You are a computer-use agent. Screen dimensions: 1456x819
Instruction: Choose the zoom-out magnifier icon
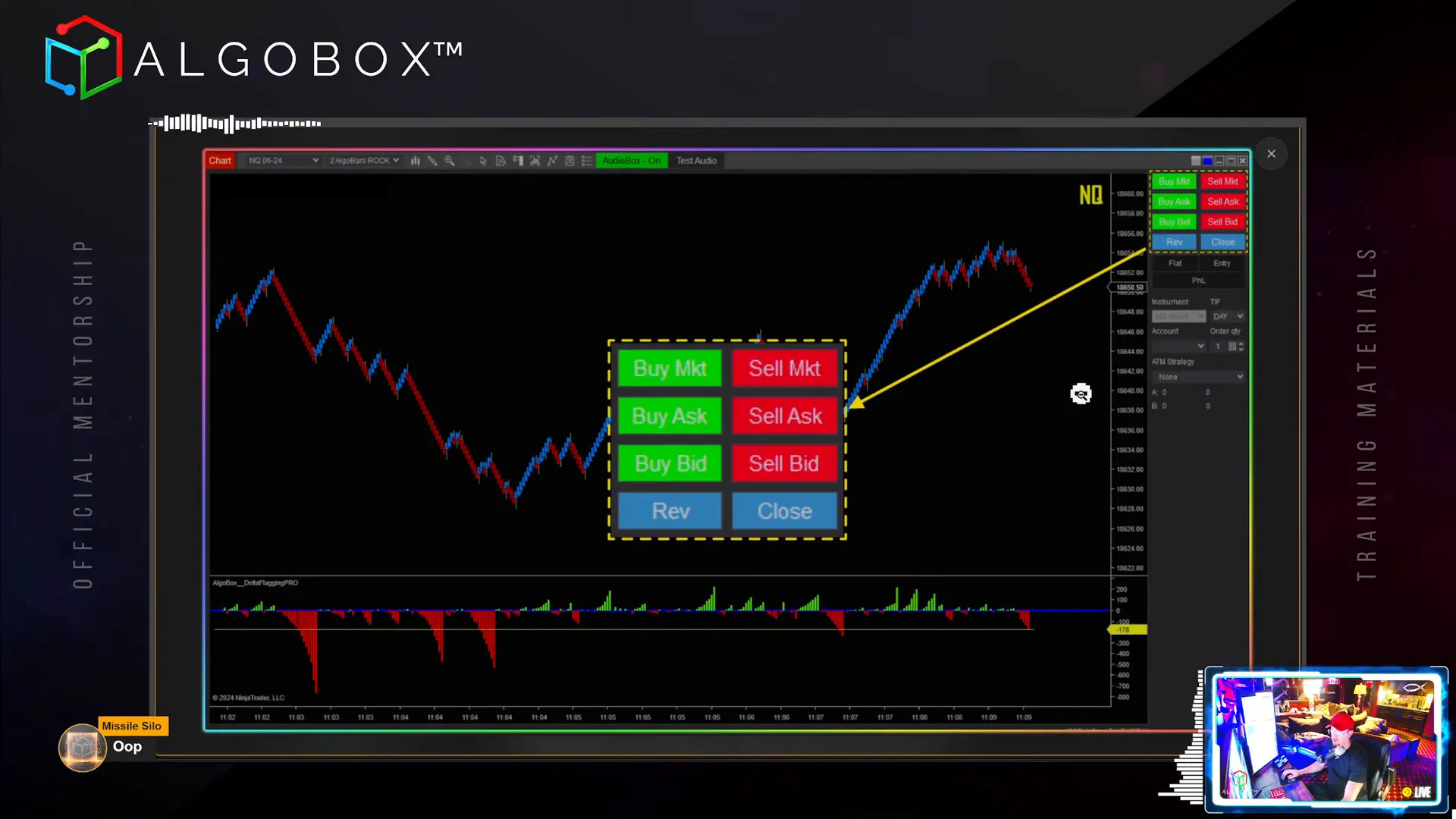pyautogui.click(x=466, y=161)
